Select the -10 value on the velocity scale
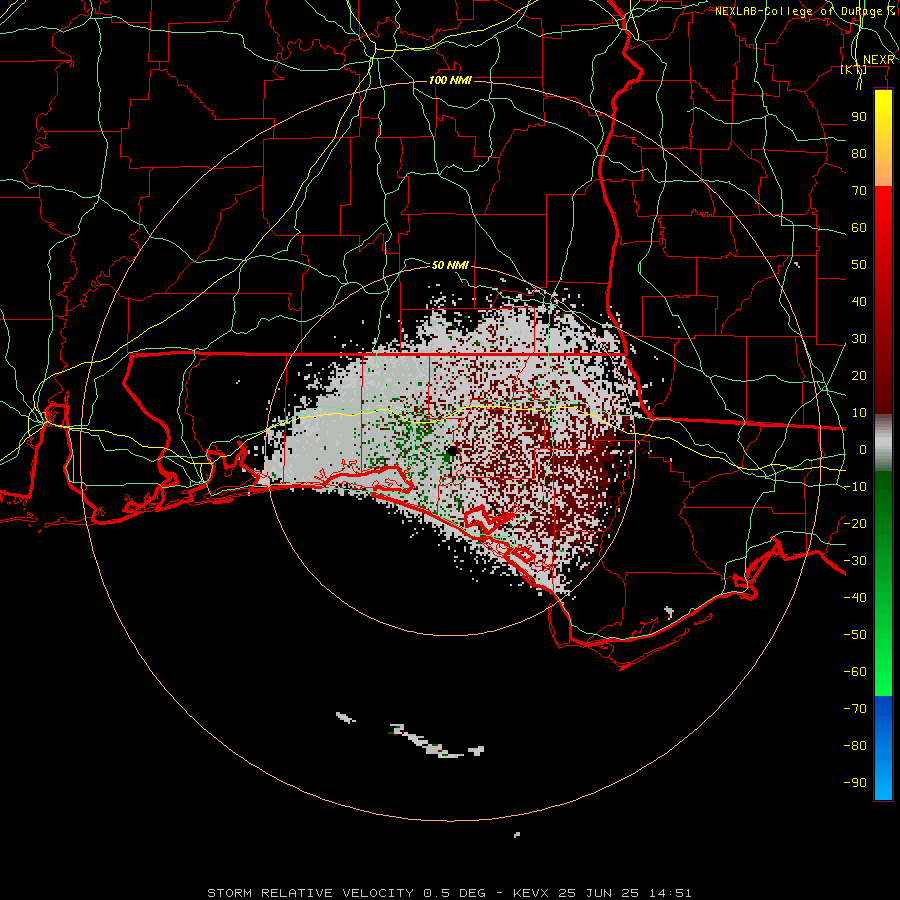The image size is (900, 900). (x=855, y=487)
